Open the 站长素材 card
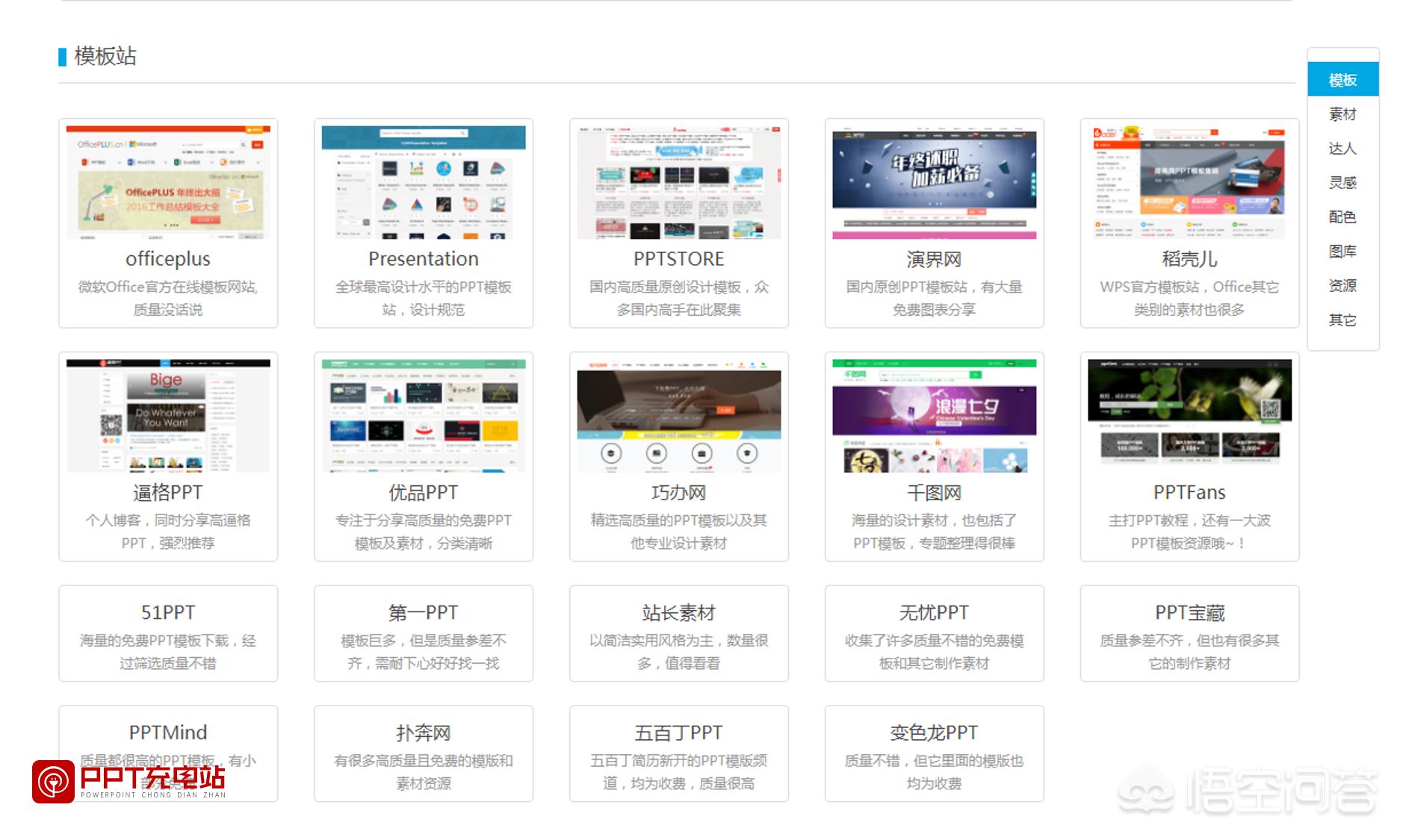1403x840 pixels. coord(679,633)
